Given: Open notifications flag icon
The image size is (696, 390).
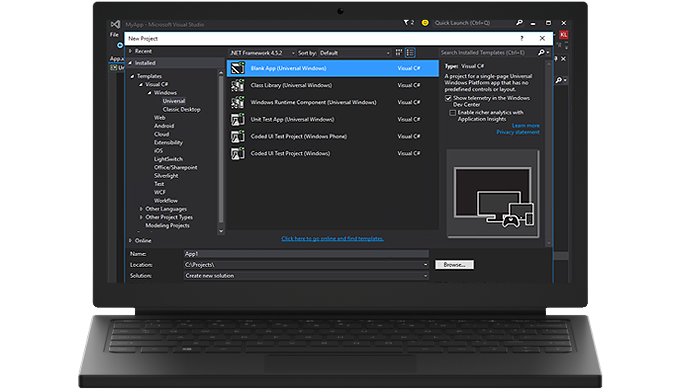Looking at the screenshot, I should coord(406,23).
